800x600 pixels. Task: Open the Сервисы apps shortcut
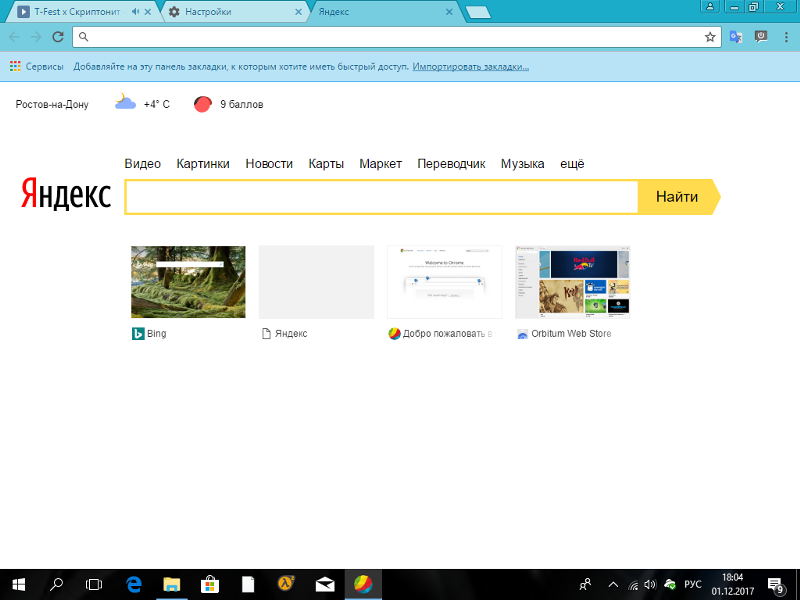36,66
